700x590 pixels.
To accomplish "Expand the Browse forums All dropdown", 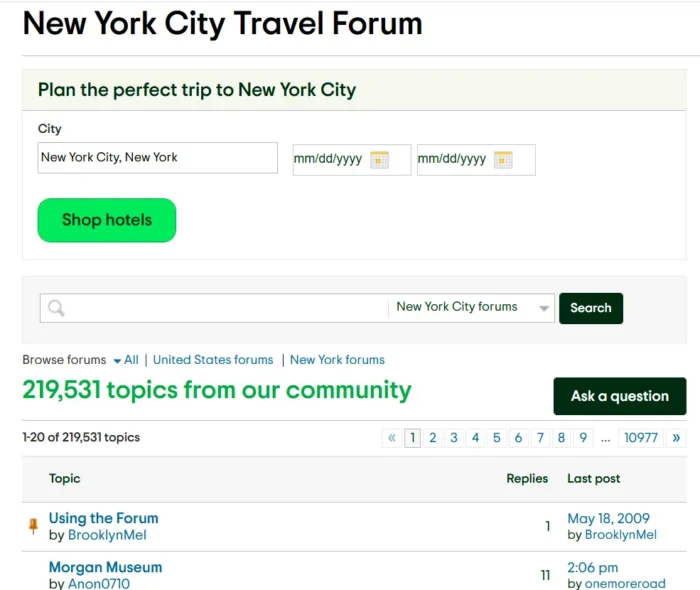I will point(126,360).
